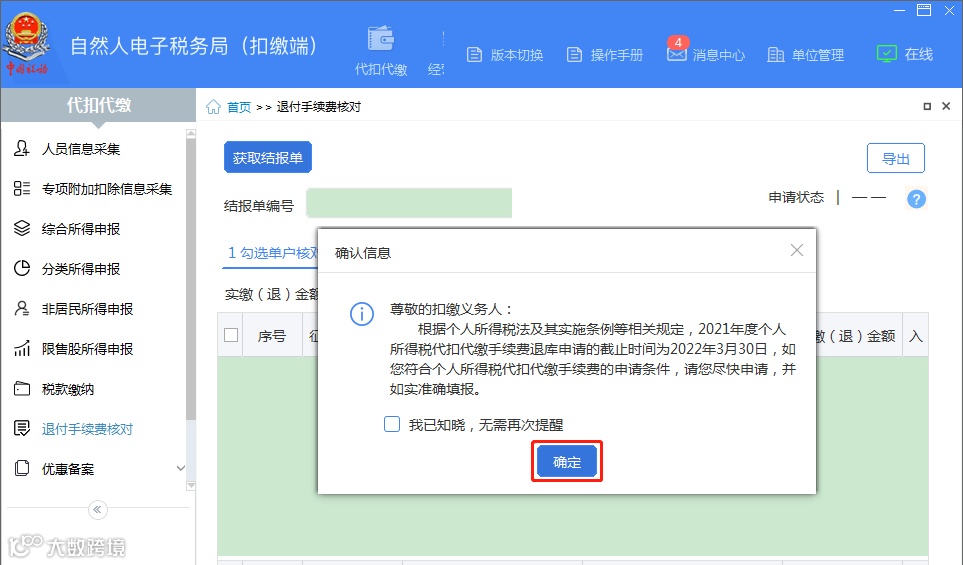963x565 pixels.
Task: Click the tax bureau emblem logo
Action: [26, 43]
